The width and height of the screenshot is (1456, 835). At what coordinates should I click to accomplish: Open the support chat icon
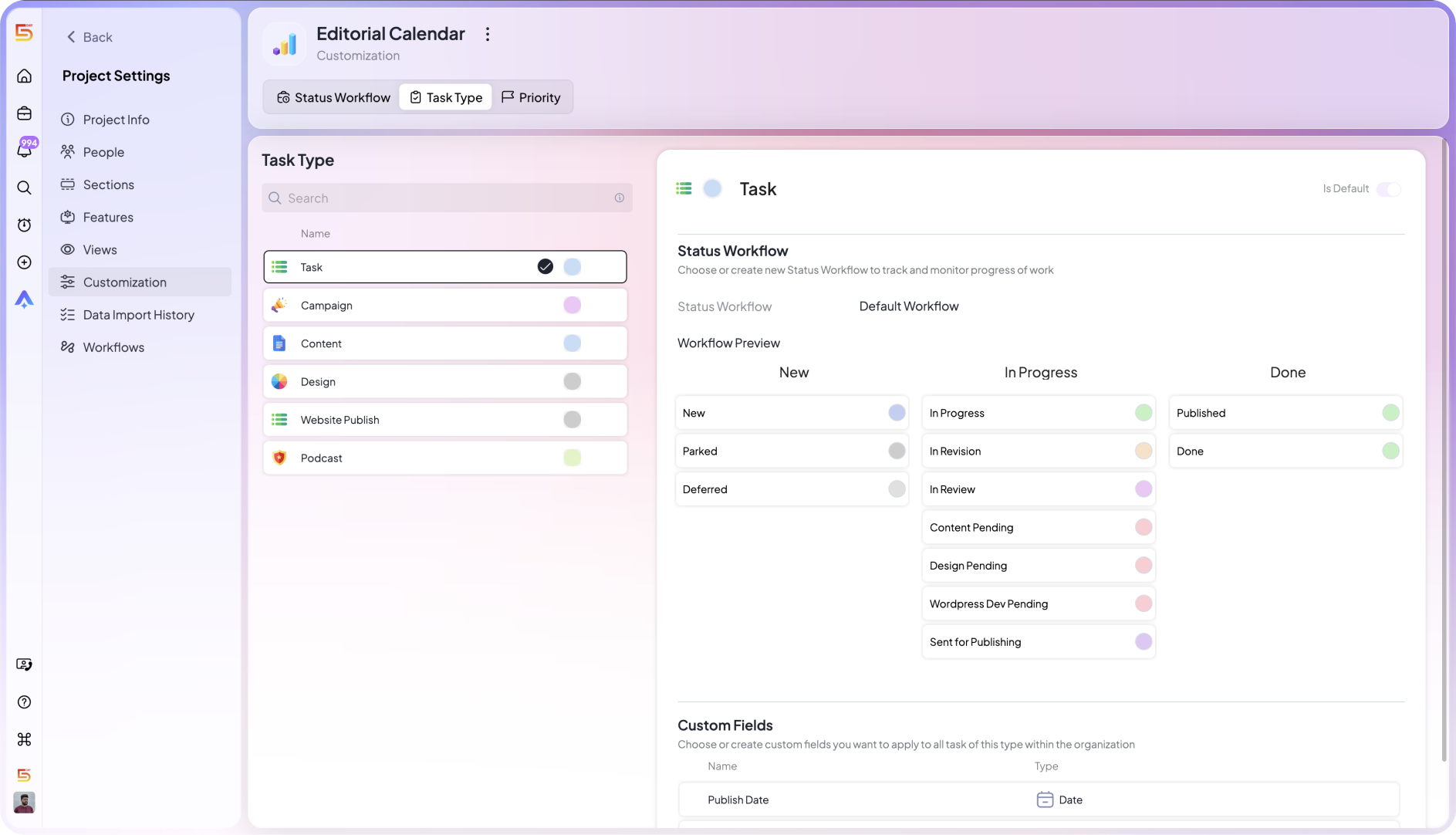point(24,664)
